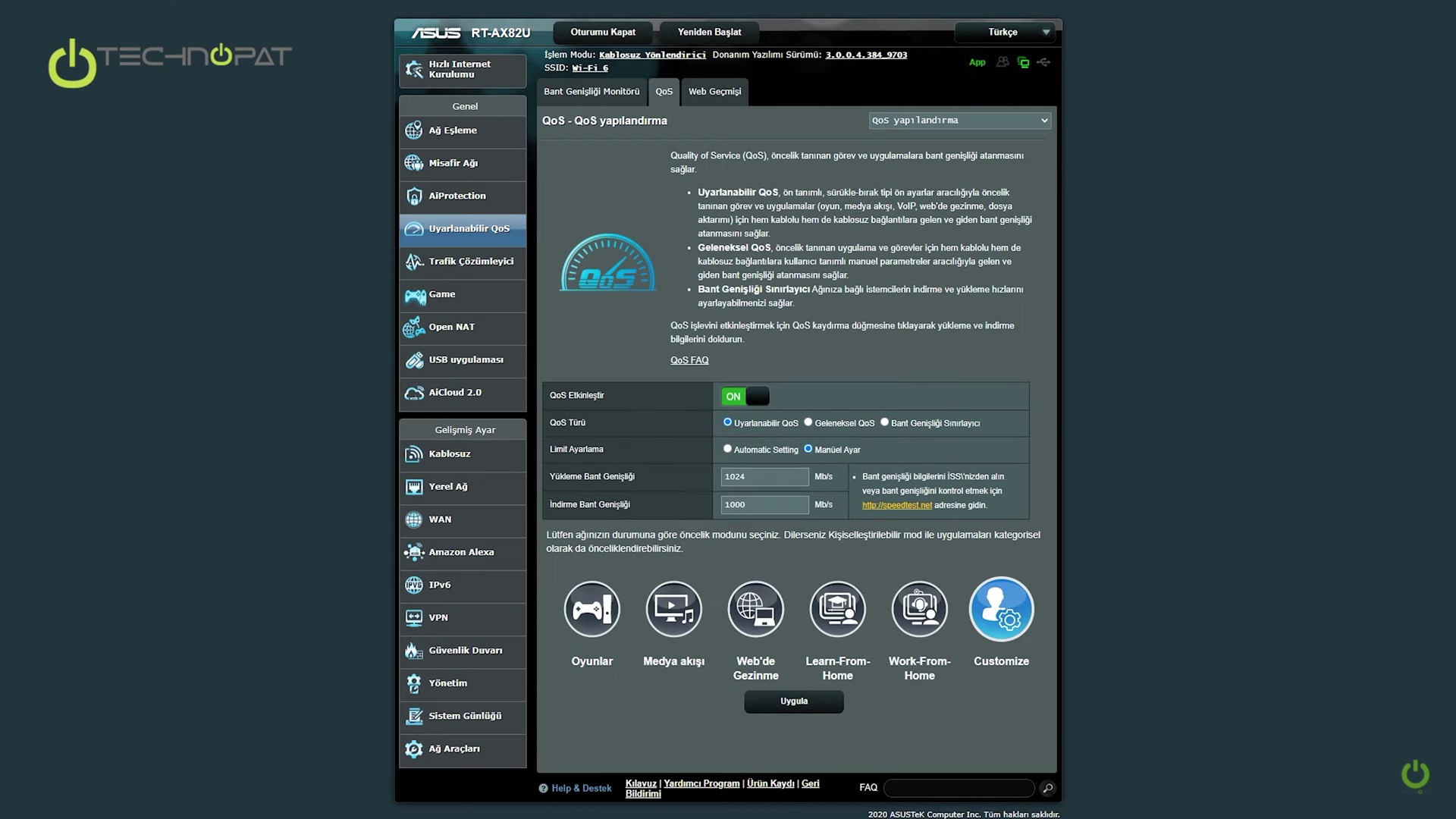The image size is (1456, 819).
Task: Toggle the QoS Etkinleştir ON switch
Action: (x=745, y=397)
